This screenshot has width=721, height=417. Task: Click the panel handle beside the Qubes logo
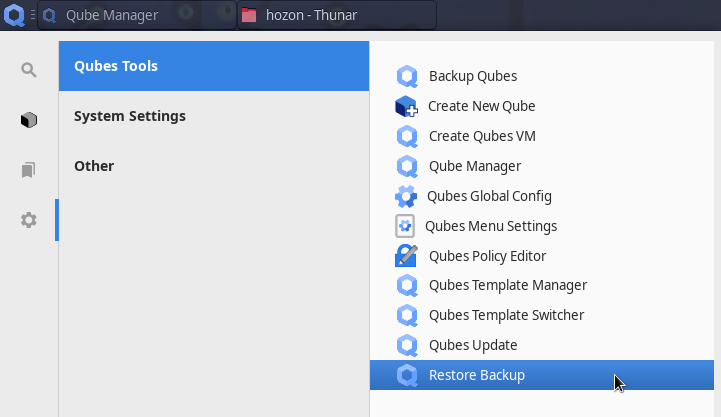(32, 15)
